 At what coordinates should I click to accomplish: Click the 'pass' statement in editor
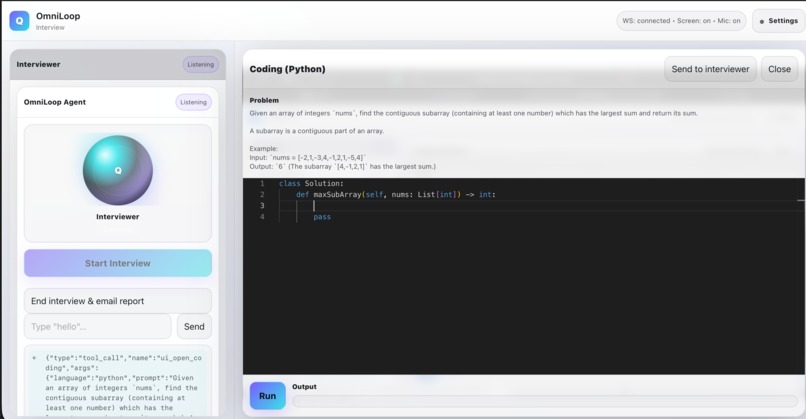(322, 217)
